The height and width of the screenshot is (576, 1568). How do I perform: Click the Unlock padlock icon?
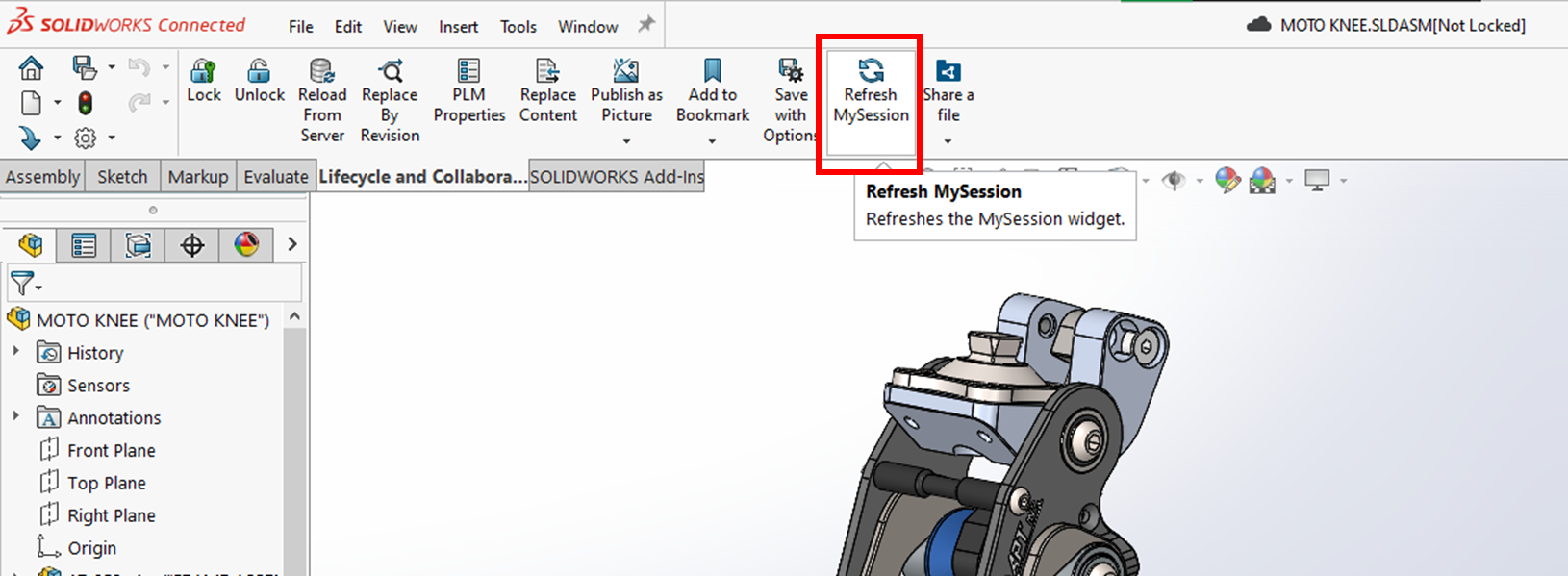pos(259,71)
